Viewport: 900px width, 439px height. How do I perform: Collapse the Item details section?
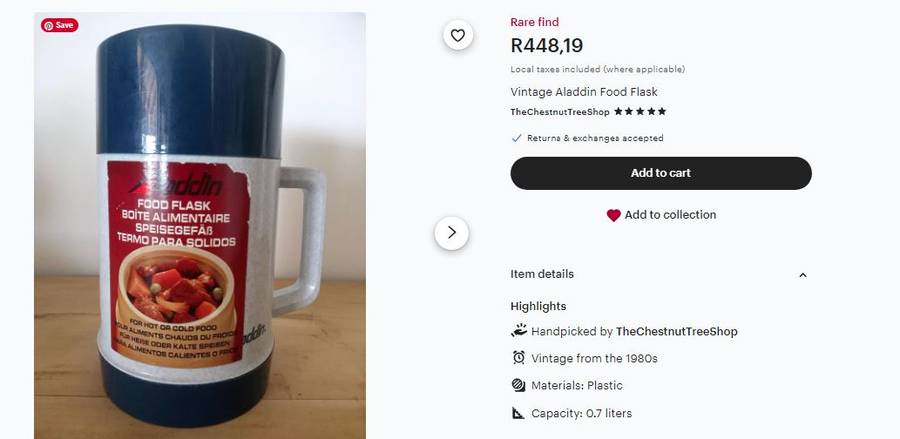tap(802, 275)
